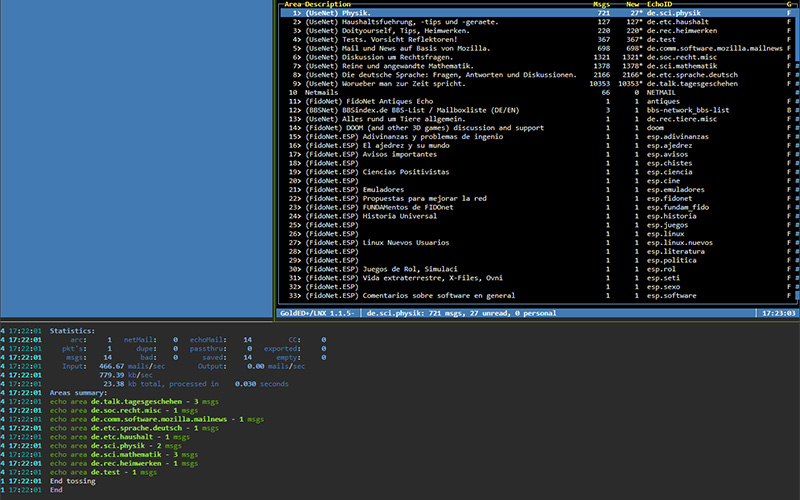This screenshot has width=800, height=500.
Task: Select 'El ajedrez y su mundo' row
Action: (x=538, y=145)
